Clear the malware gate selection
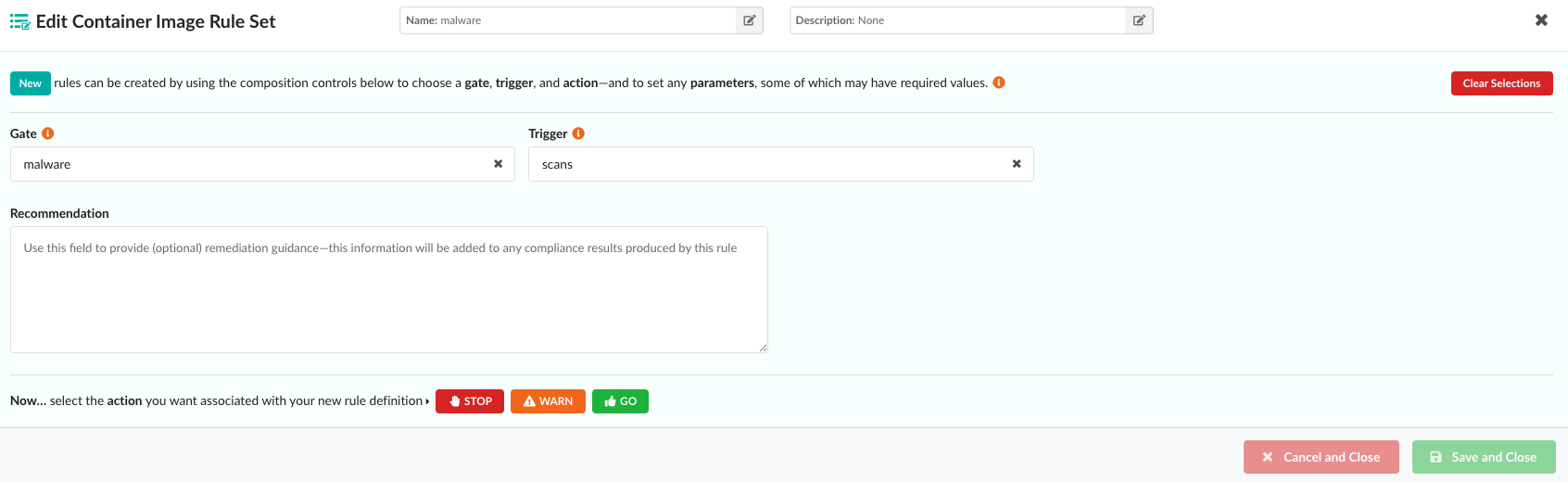 [x=498, y=164]
